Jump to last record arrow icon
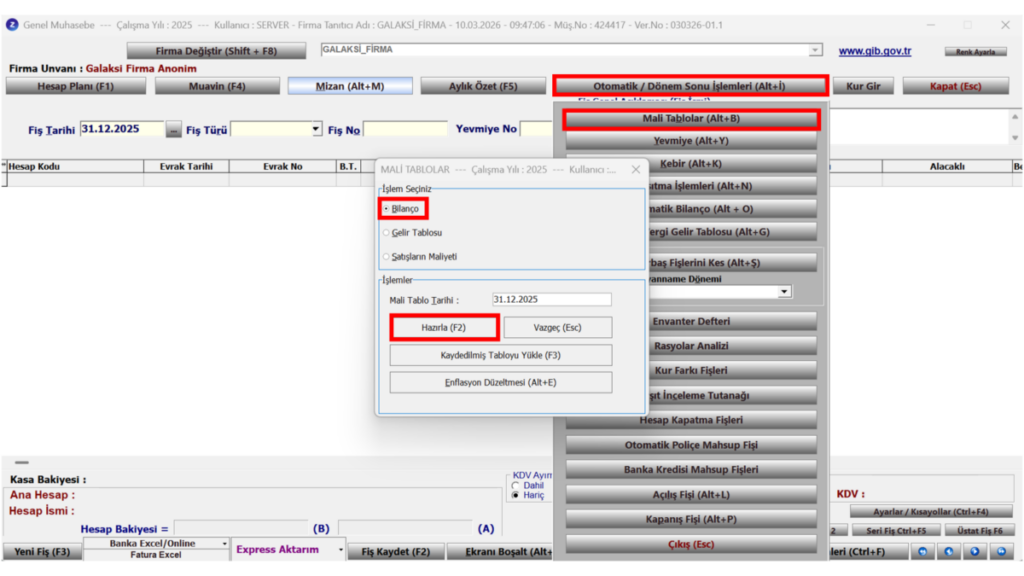Screen dimensions: 1024x576 (1001, 552)
